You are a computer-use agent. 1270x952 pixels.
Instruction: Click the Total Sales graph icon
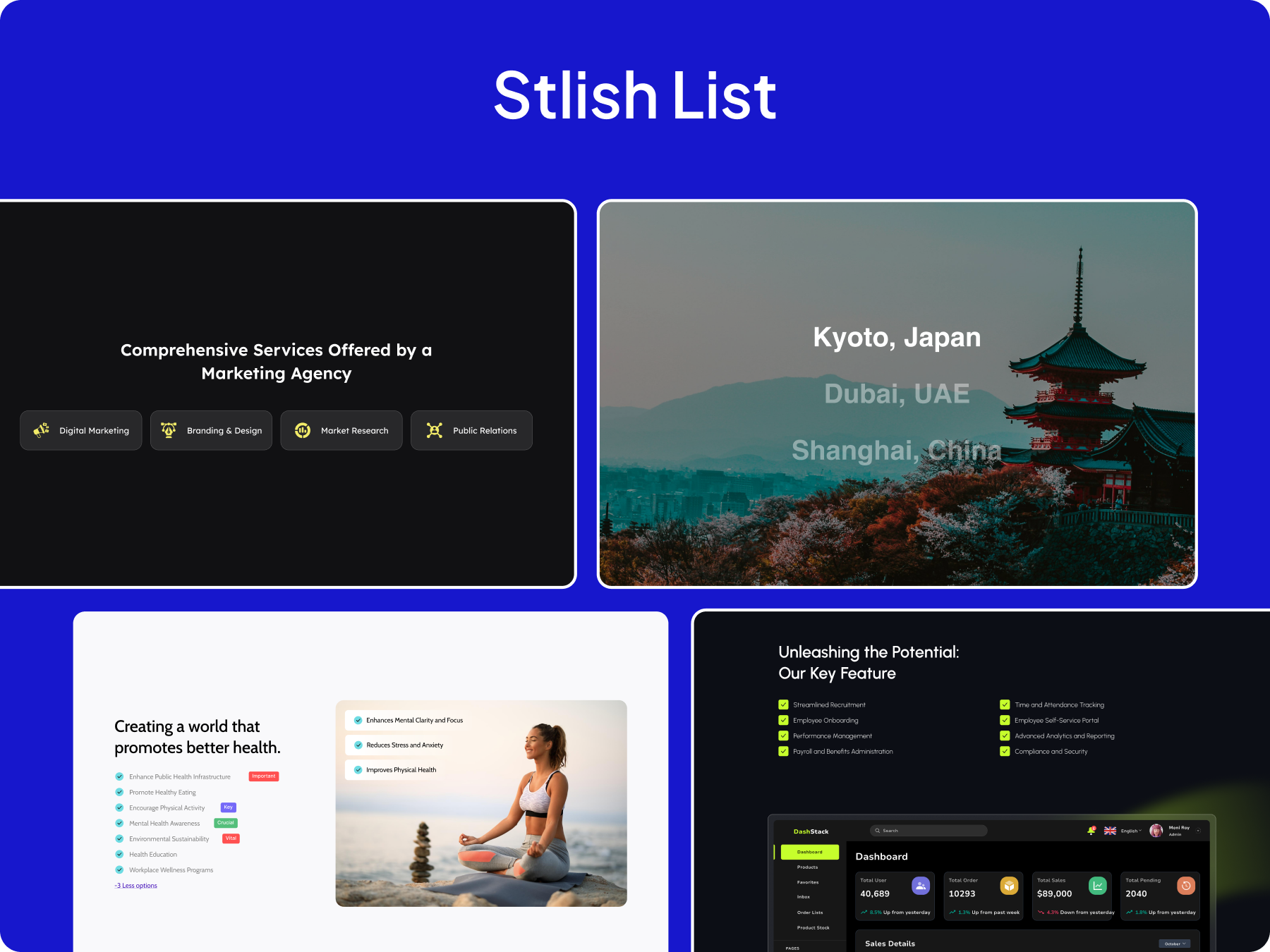(1098, 886)
